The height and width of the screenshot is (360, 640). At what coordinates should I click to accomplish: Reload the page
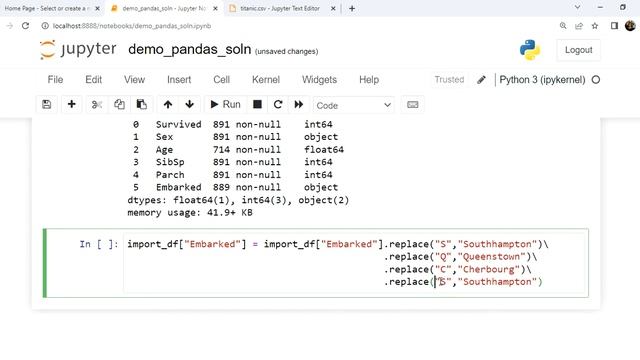pyautogui.click(x=25, y=26)
